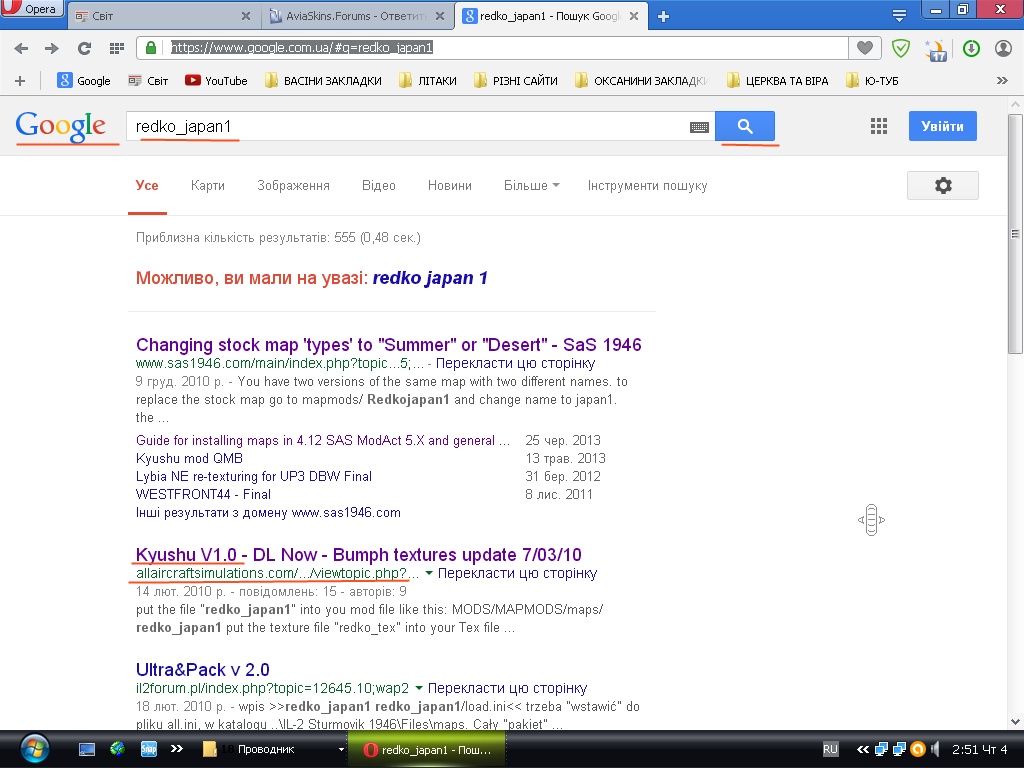Open Lybia NE re-texturing sublink
Screen dimensions: 1024x768
tap(254, 477)
